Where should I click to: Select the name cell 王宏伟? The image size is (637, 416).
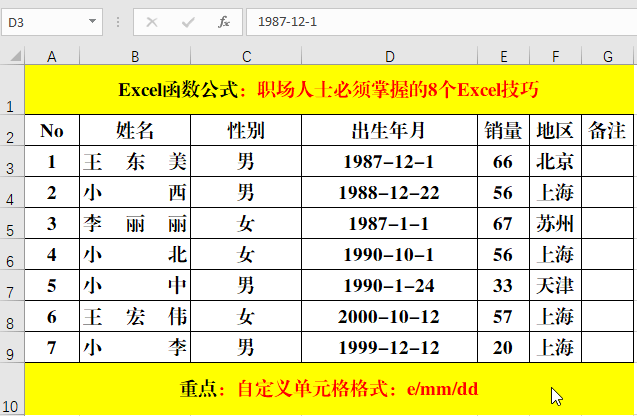[135, 316]
